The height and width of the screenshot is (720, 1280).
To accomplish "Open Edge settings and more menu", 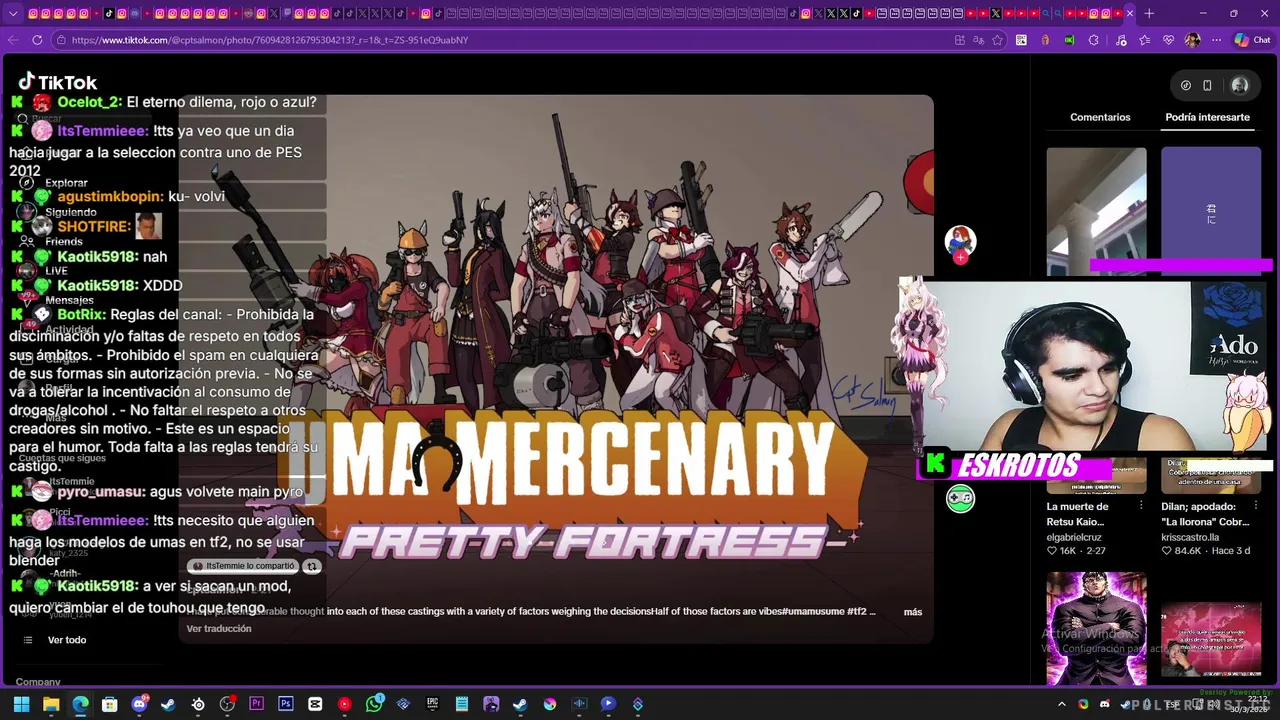I will pyautogui.click(x=1216, y=40).
